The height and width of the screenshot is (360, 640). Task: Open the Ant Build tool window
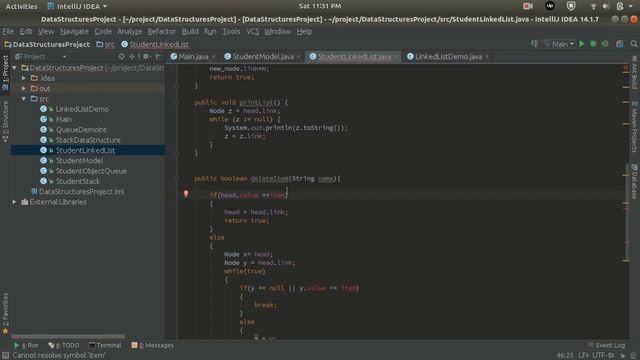tap(635, 73)
